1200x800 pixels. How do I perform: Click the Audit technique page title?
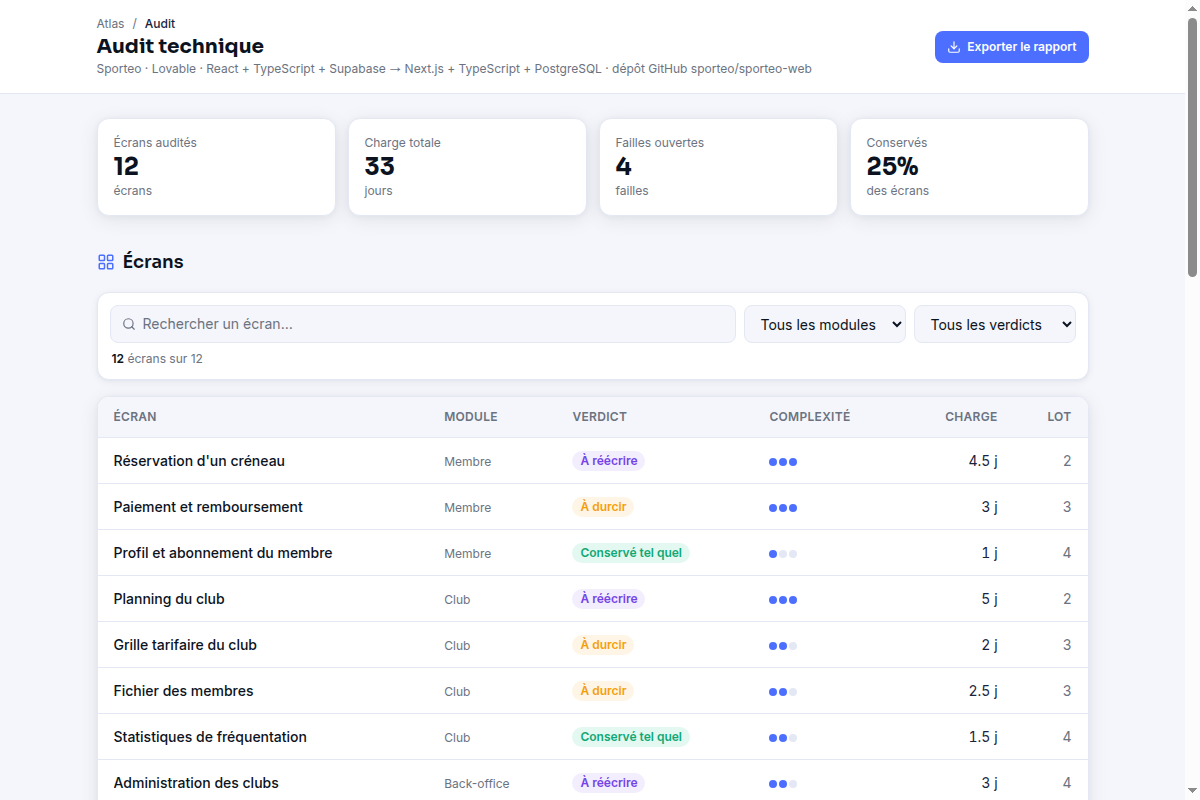click(x=180, y=46)
